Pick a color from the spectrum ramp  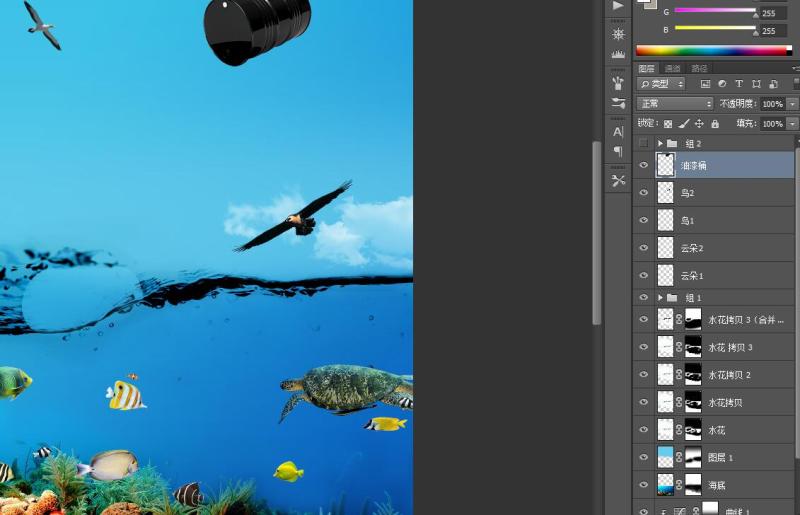(x=714, y=50)
